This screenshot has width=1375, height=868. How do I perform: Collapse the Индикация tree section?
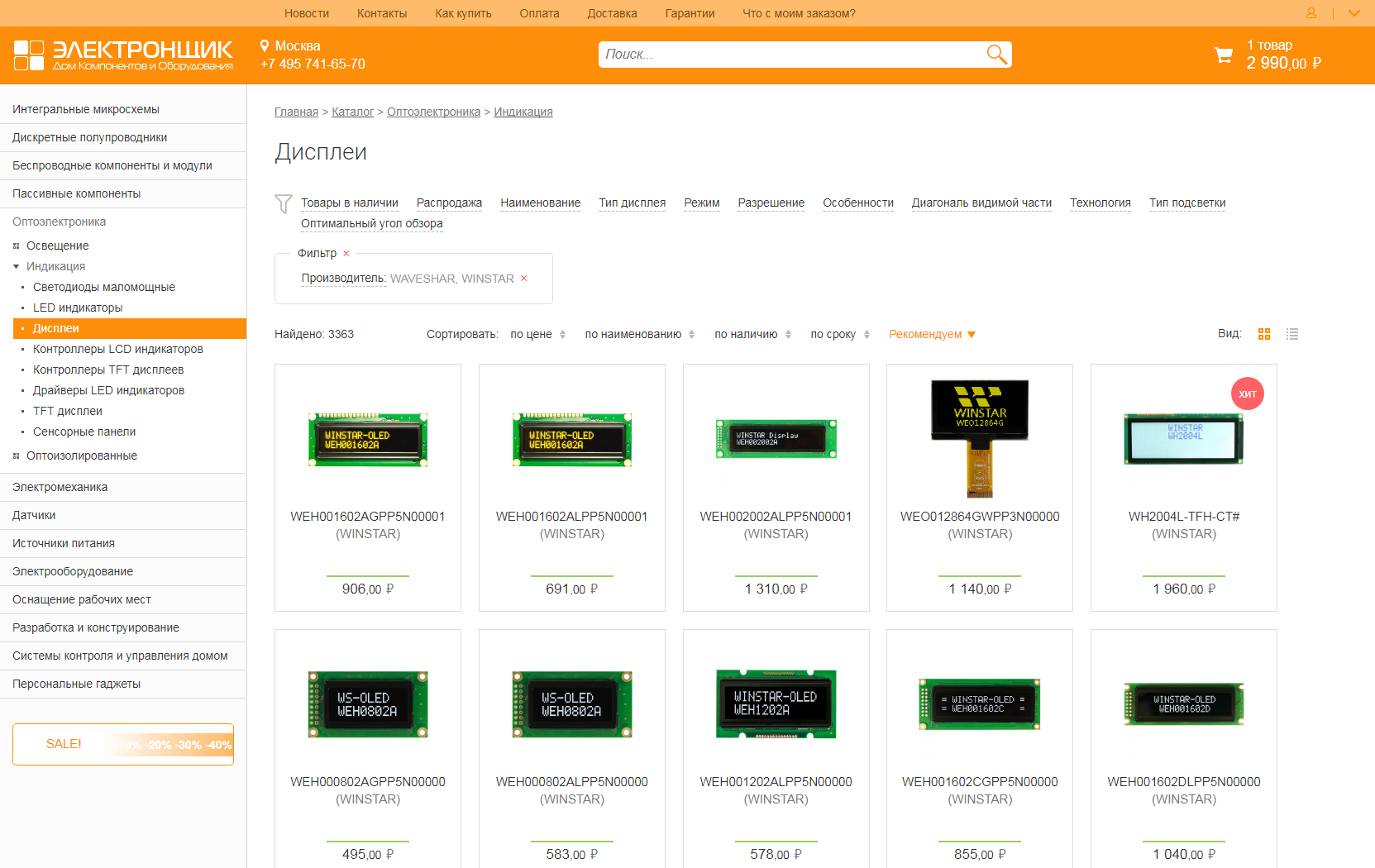pos(17,266)
